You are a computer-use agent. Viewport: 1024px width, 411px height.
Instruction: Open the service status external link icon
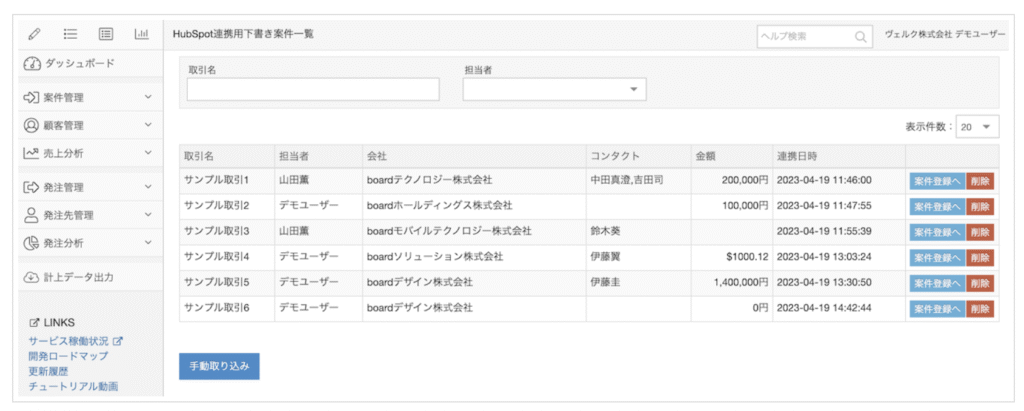(x=117, y=341)
